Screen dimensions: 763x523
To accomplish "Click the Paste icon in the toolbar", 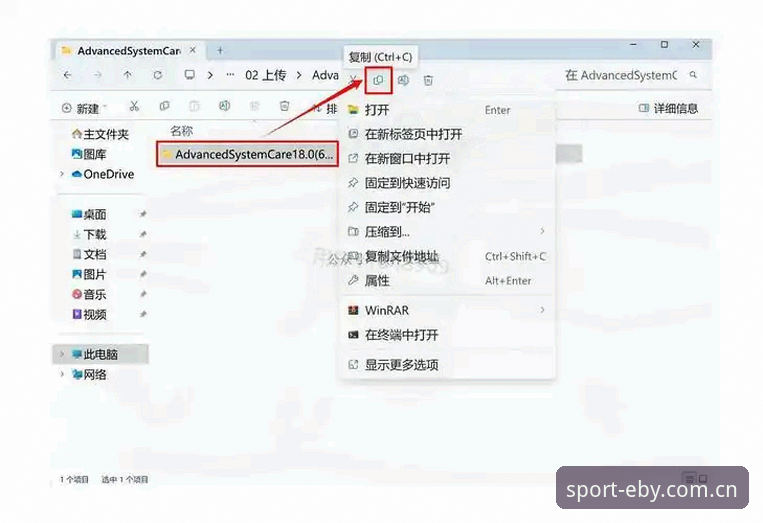I will coord(194,106).
